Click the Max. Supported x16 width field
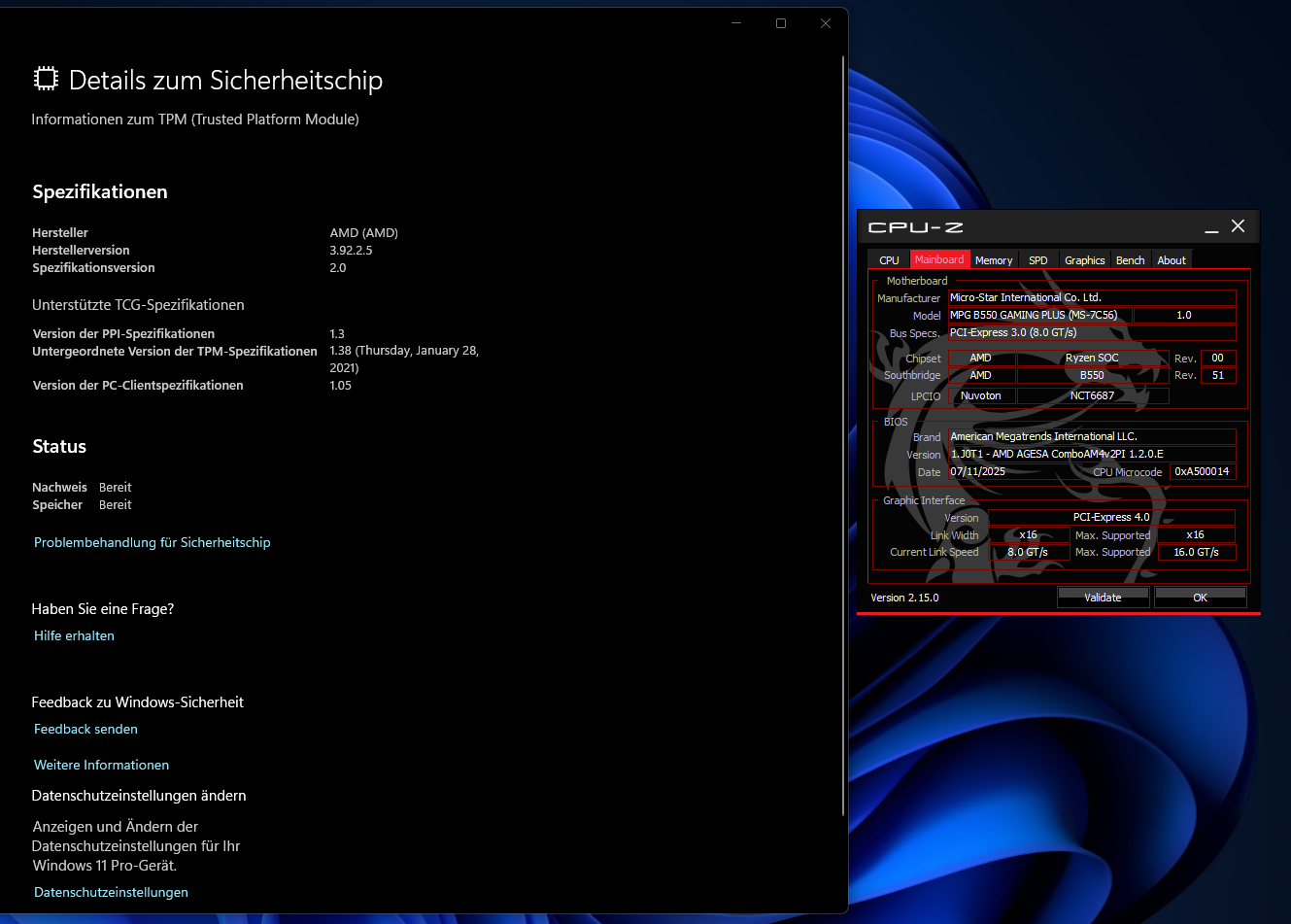 point(1196,534)
